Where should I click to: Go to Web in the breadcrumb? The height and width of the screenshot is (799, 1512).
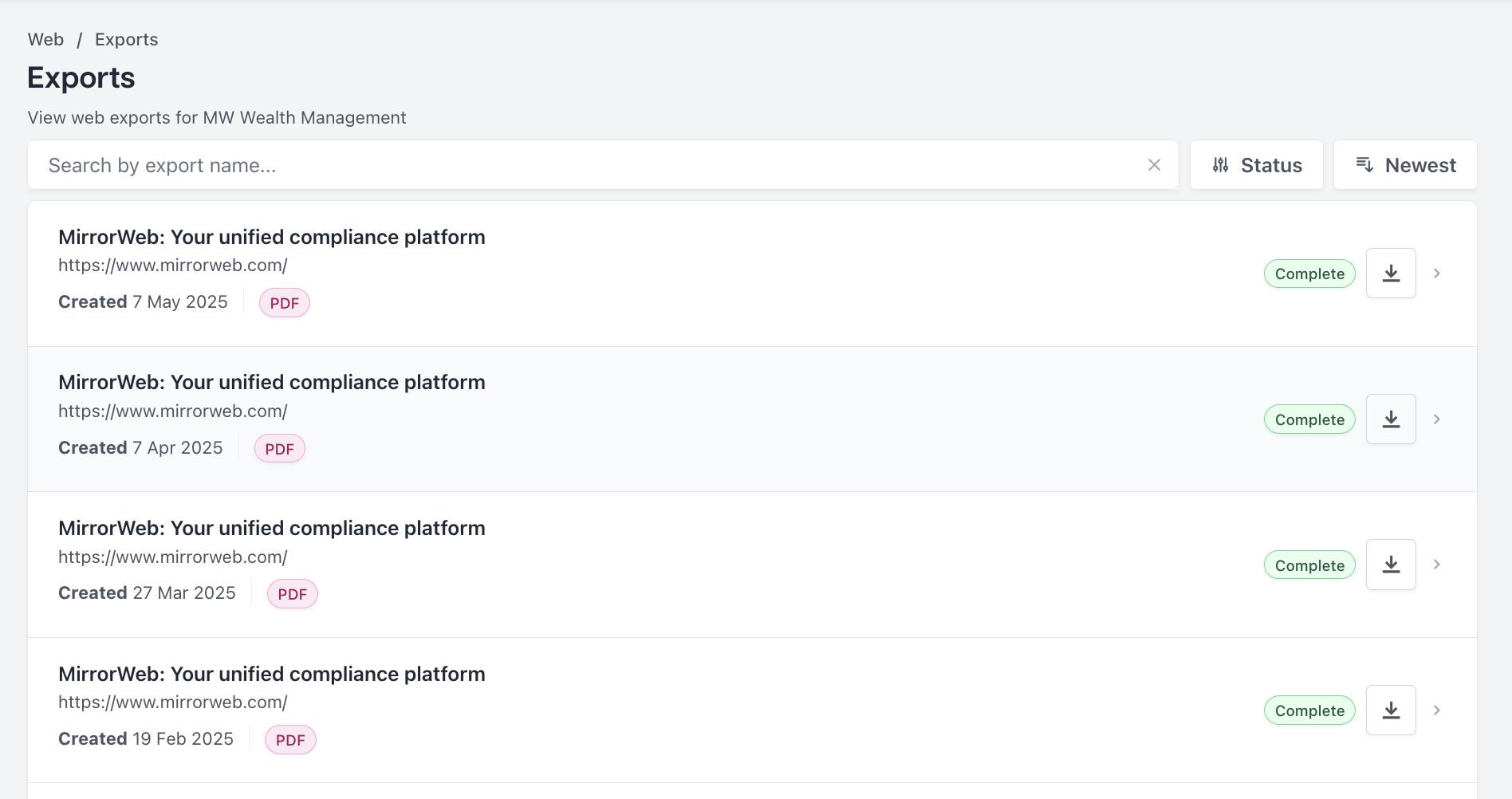(x=45, y=40)
